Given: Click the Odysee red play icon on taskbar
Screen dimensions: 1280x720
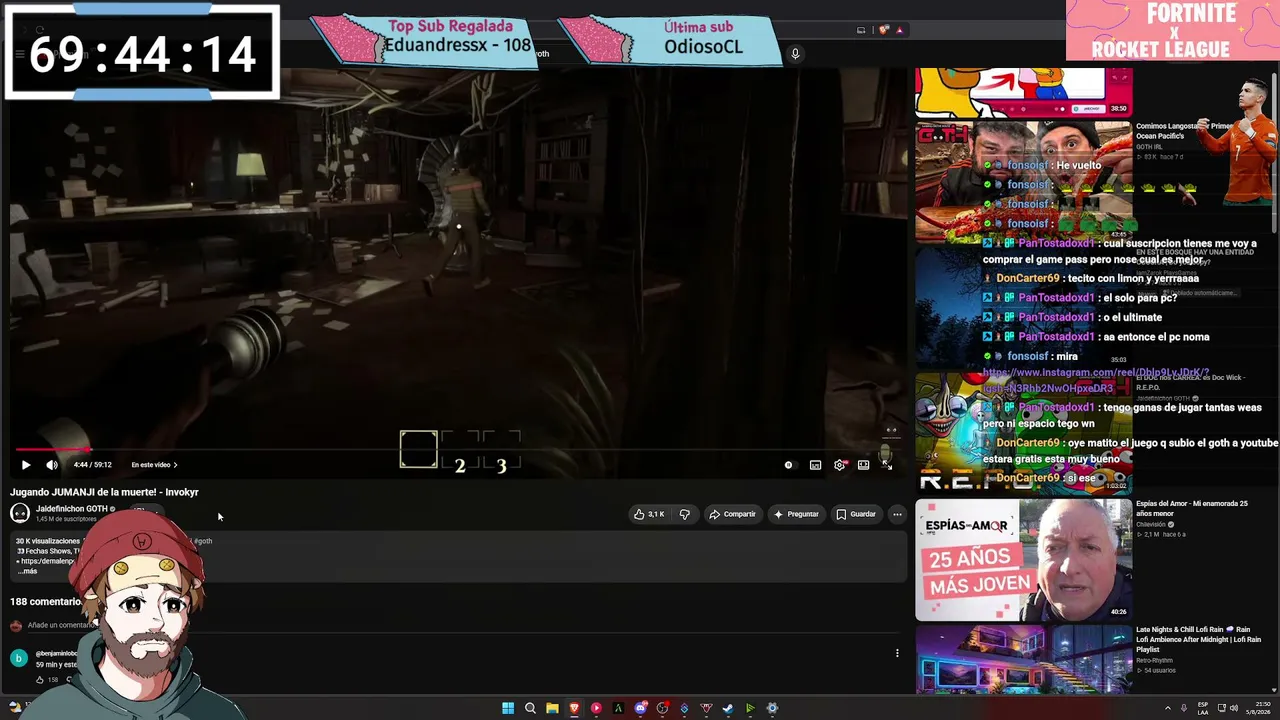Looking at the screenshot, I should tap(596, 708).
